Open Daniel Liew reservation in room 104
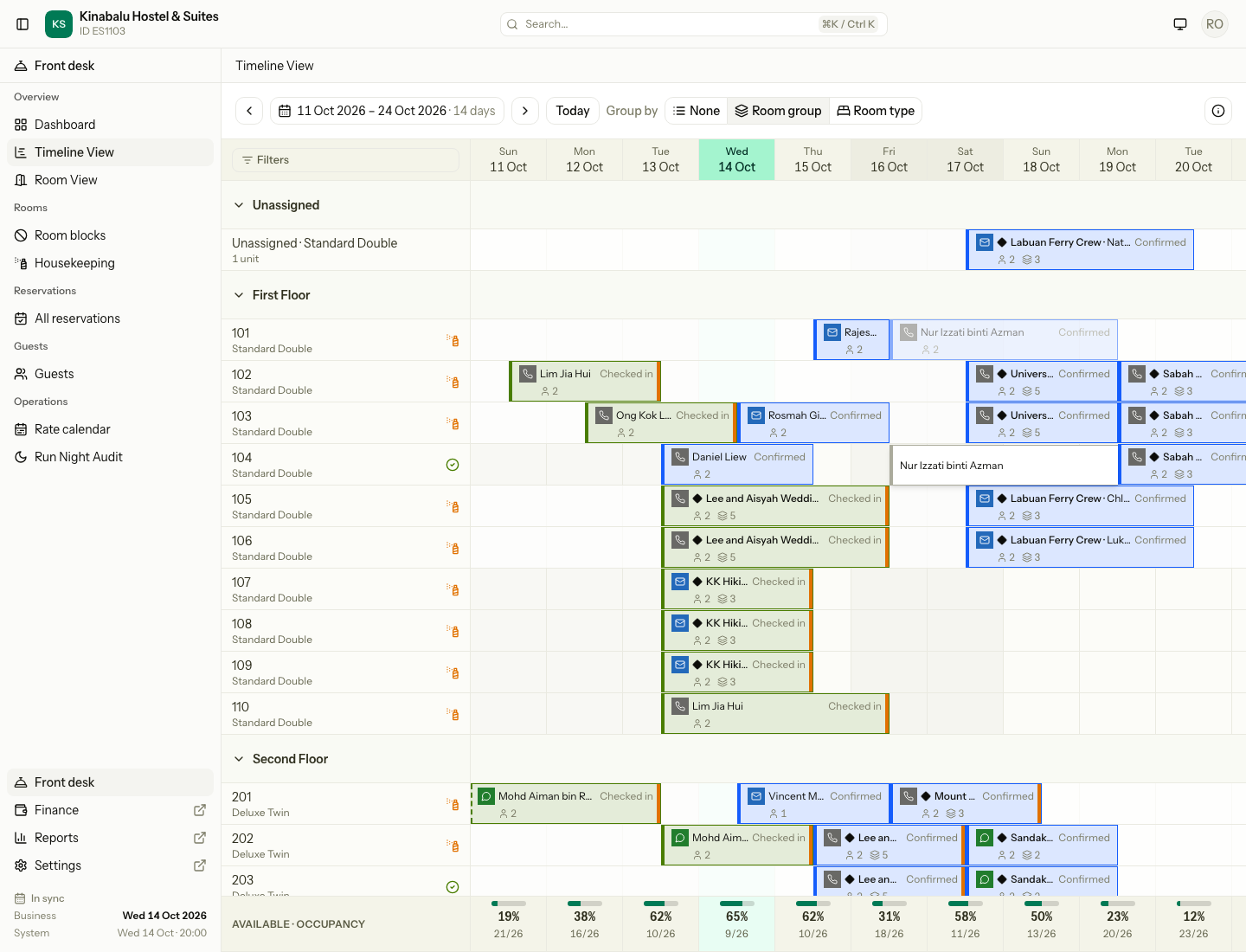Viewport: 1246px width, 952px height. 738,465
